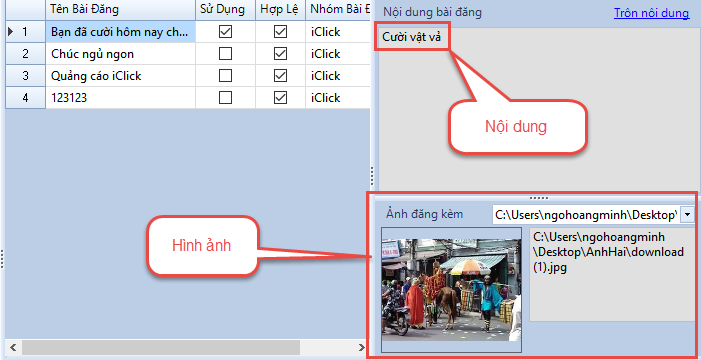Select row header number 1
The height and width of the screenshot is (360, 701).
tap(25, 32)
